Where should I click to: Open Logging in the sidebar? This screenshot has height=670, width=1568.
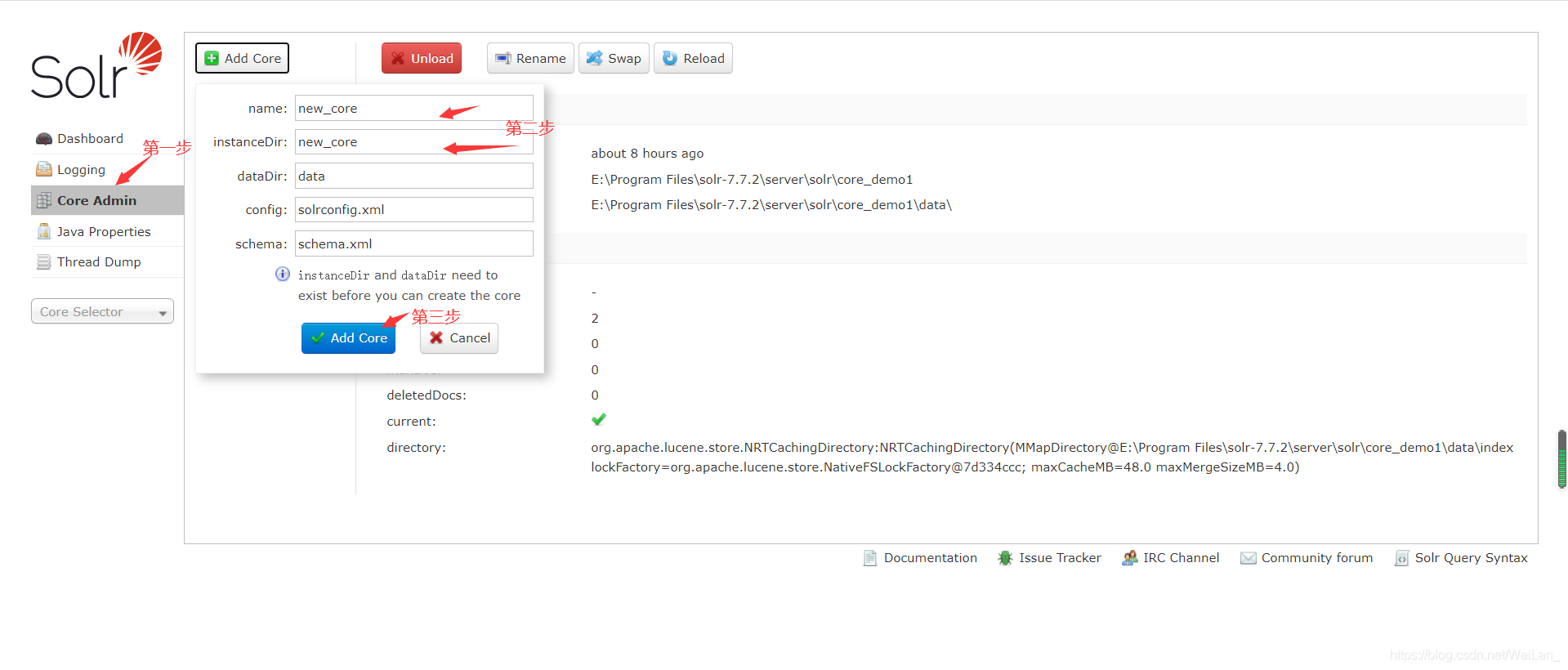(x=107, y=169)
